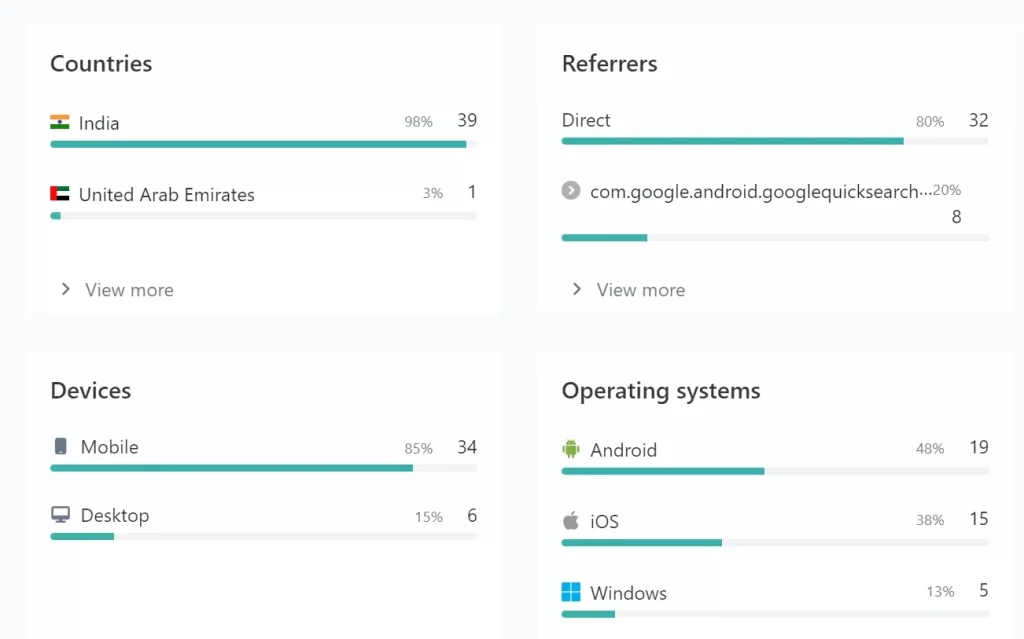Click the Operating systems heading
The image size is (1024, 639).
click(x=661, y=391)
